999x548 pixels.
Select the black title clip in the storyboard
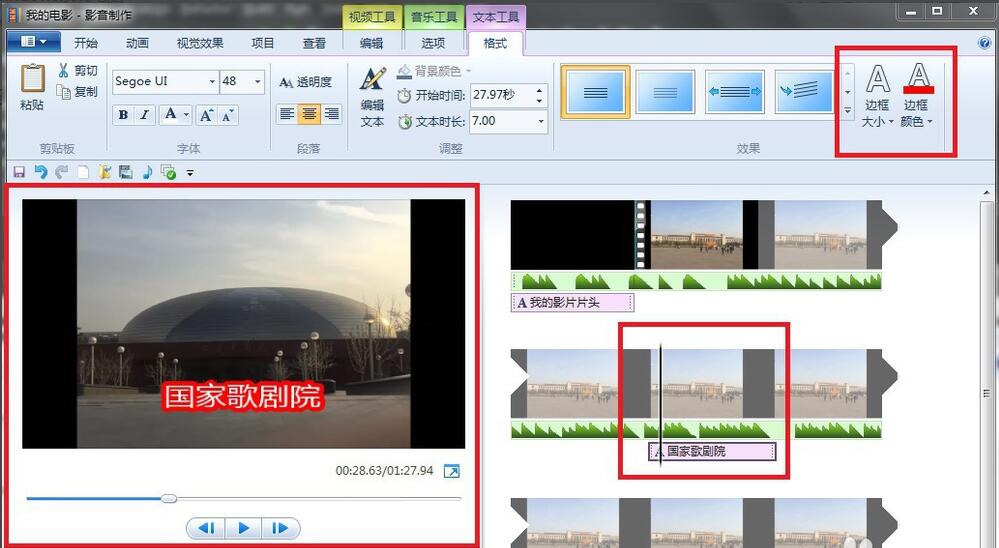coord(573,234)
